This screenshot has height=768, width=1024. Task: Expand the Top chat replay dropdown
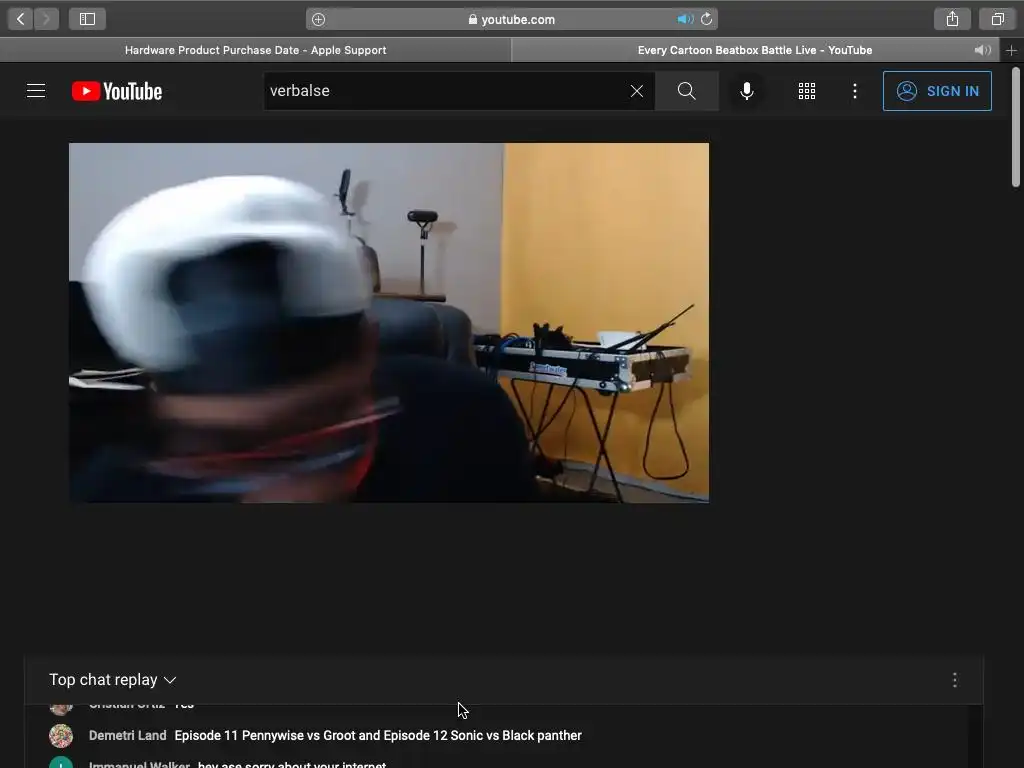coord(113,680)
